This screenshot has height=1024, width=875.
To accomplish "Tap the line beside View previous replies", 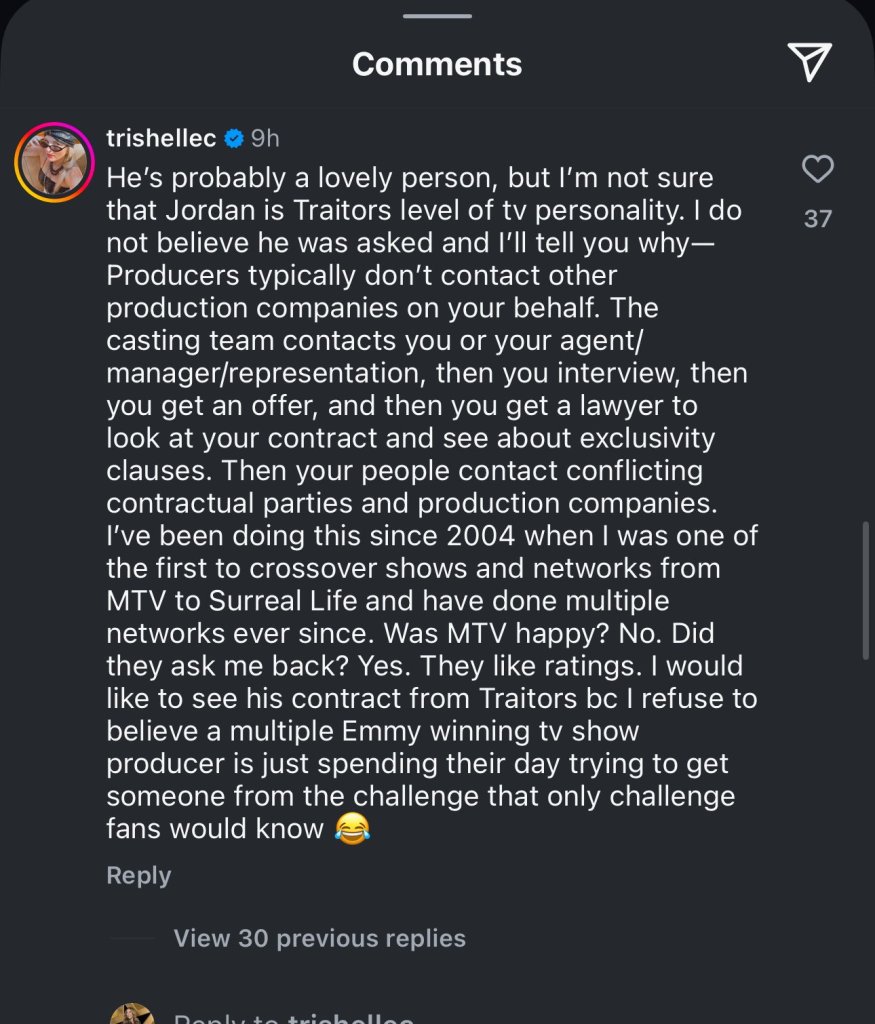I will pos(131,939).
